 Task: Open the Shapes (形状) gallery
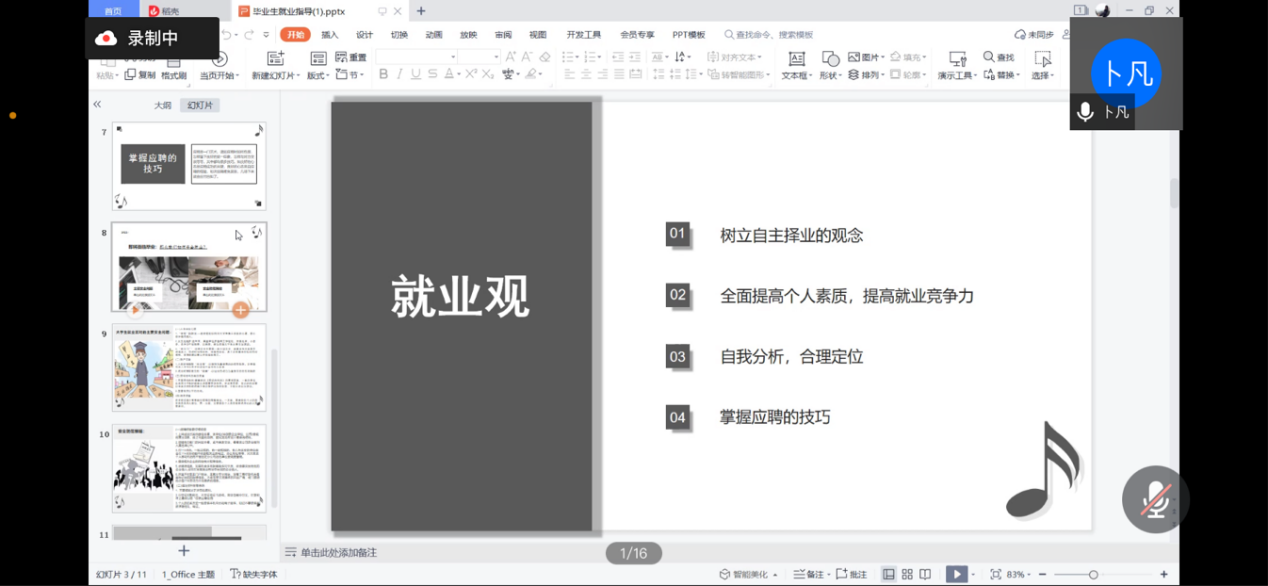(x=830, y=59)
